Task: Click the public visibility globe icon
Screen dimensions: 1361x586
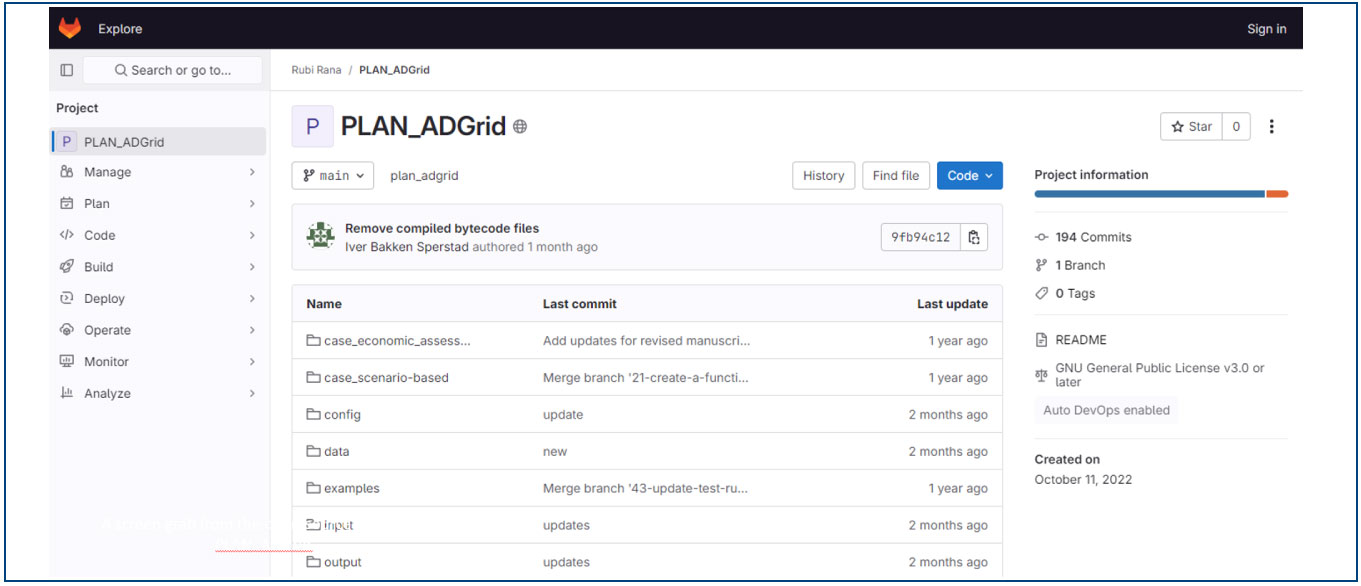Action: point(520,127)
